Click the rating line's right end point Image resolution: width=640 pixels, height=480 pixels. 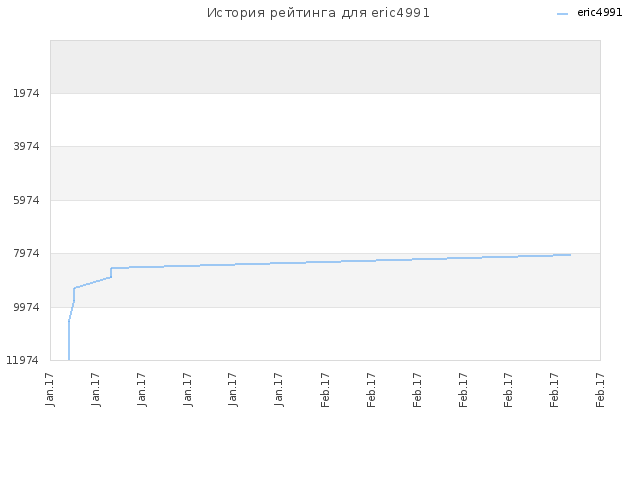[x=570, y=255]
